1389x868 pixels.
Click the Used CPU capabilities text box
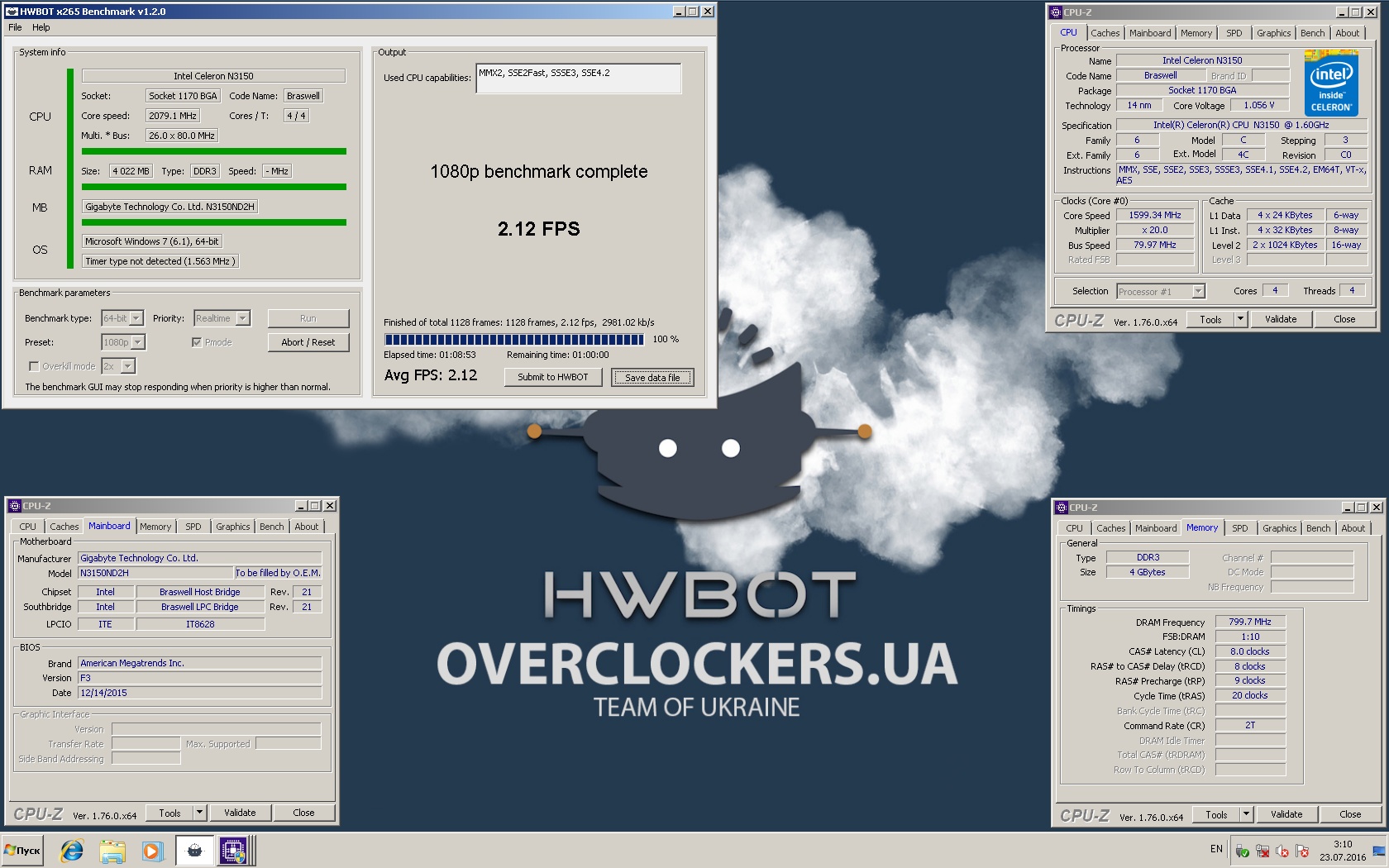click(x=579, y=79)
